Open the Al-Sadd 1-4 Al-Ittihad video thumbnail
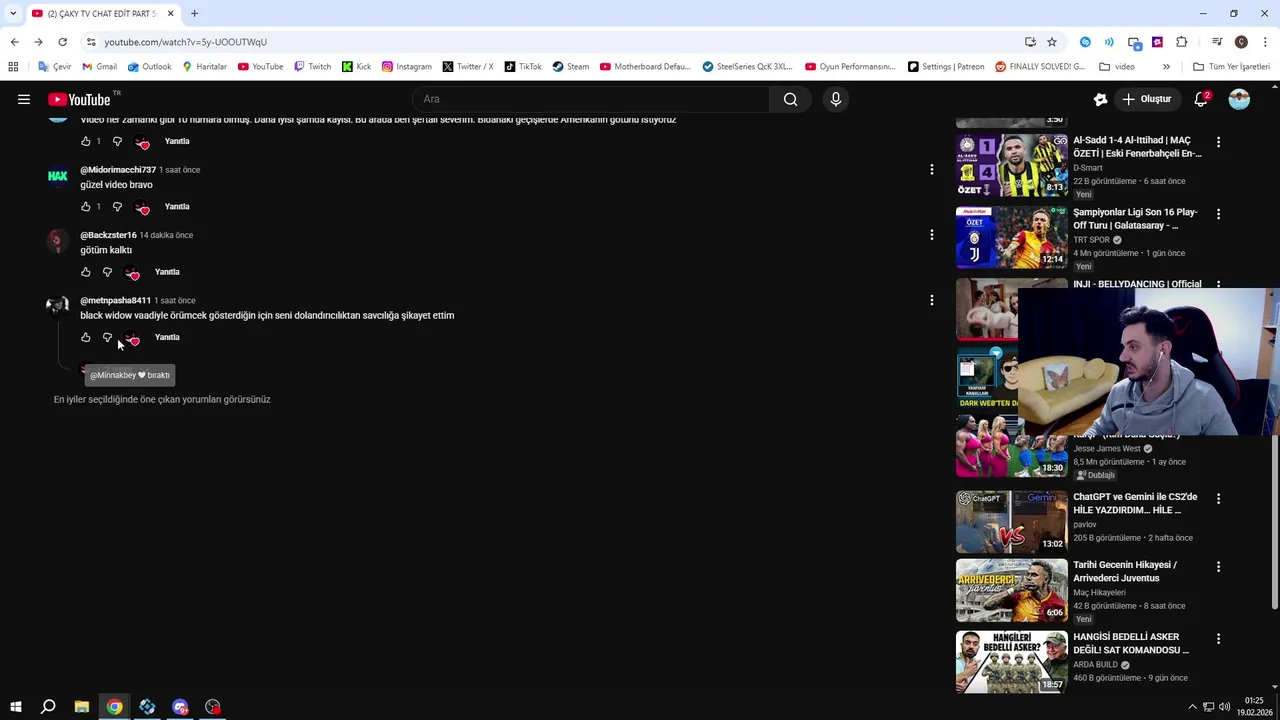The width and height of the screenshot is (1280, 720). (x=1011, y=165)
